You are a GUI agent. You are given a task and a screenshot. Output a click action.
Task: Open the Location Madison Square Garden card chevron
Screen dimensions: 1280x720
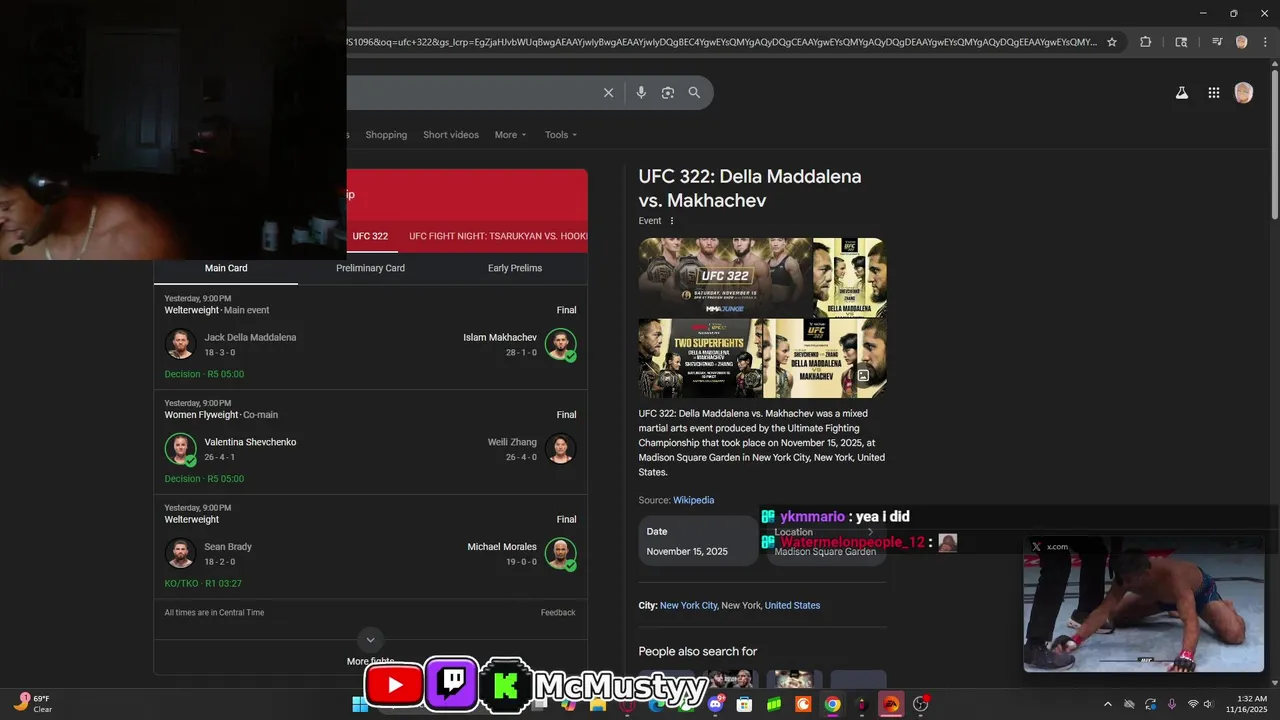tap(870, 532)
